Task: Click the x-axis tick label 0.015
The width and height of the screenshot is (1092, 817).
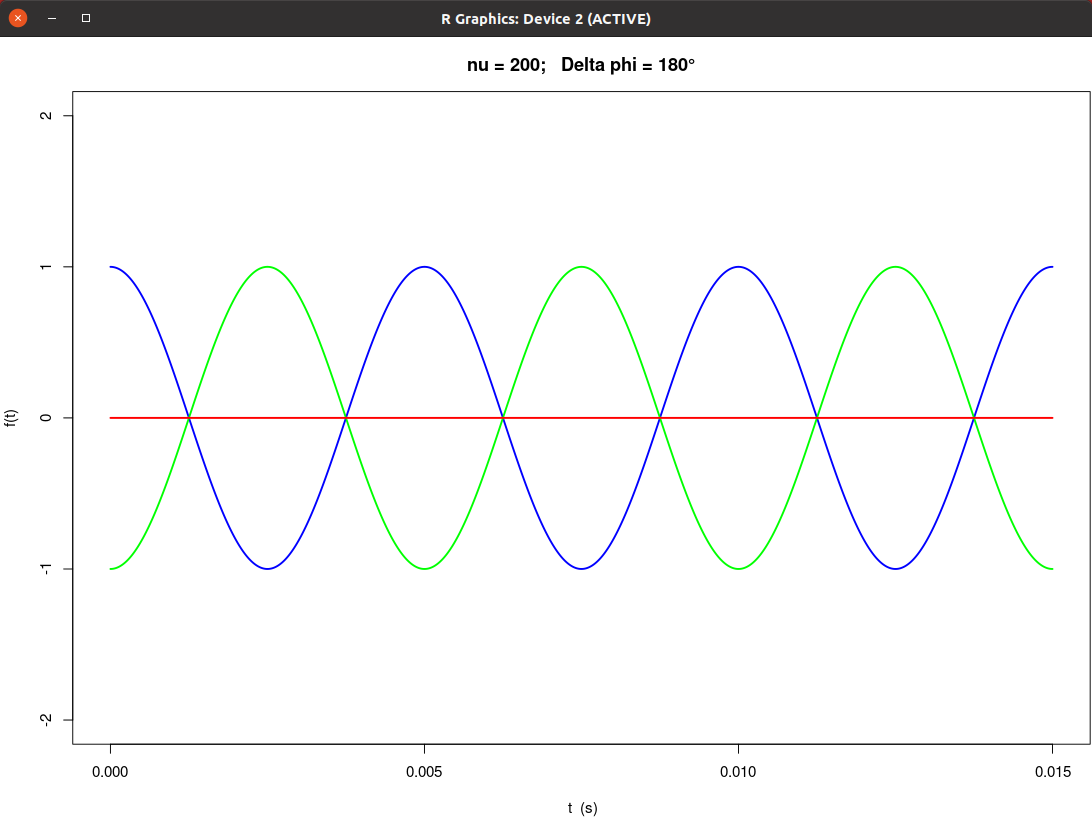Action: (x=1052, y=772)
